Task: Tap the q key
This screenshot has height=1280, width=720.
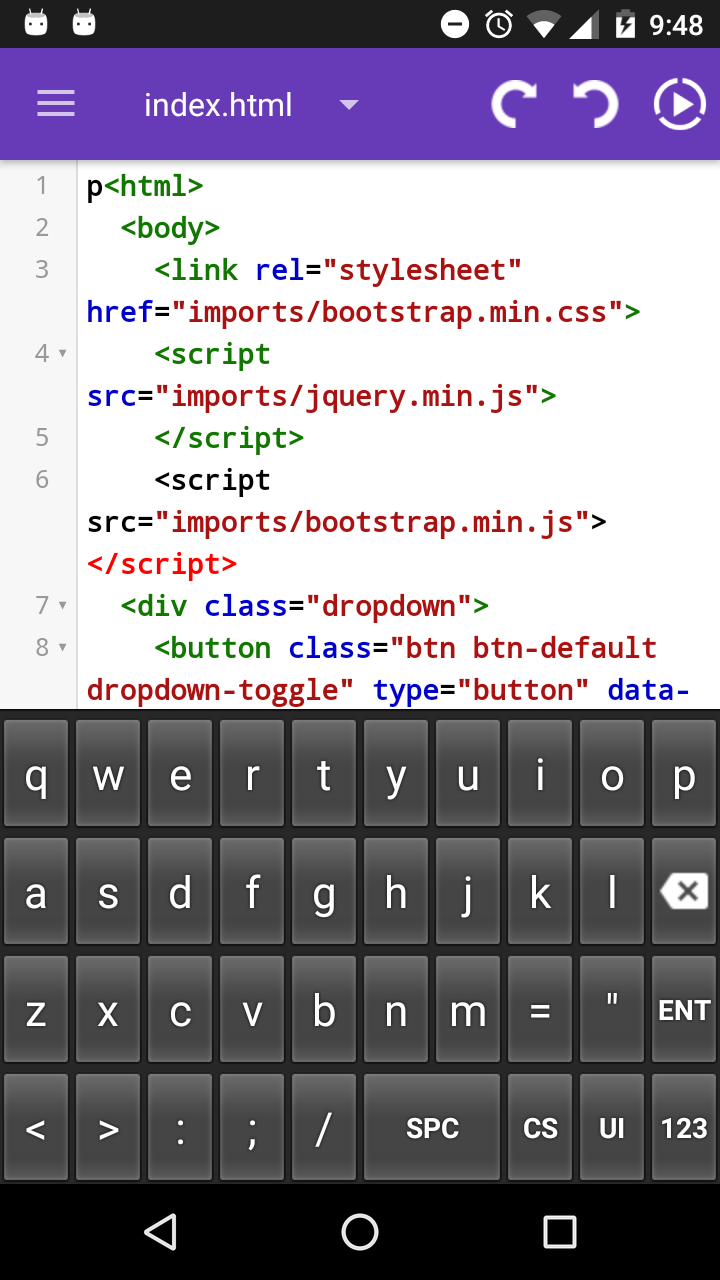Action: point(36,773)
